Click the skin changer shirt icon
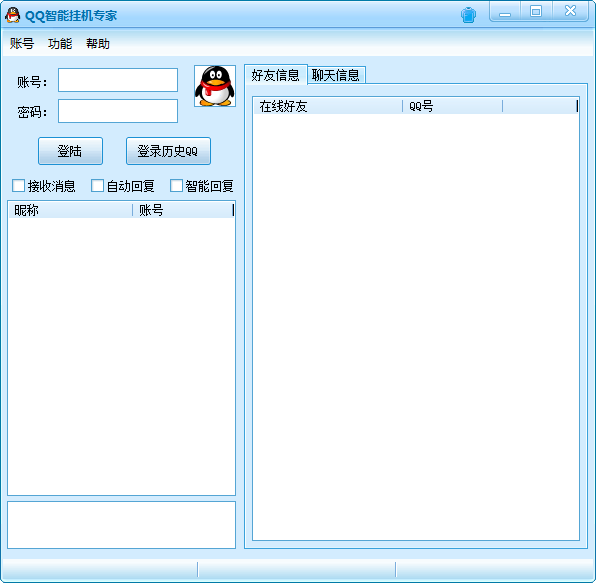Screen dimensions: 596x583 click(x=468, y=15)
